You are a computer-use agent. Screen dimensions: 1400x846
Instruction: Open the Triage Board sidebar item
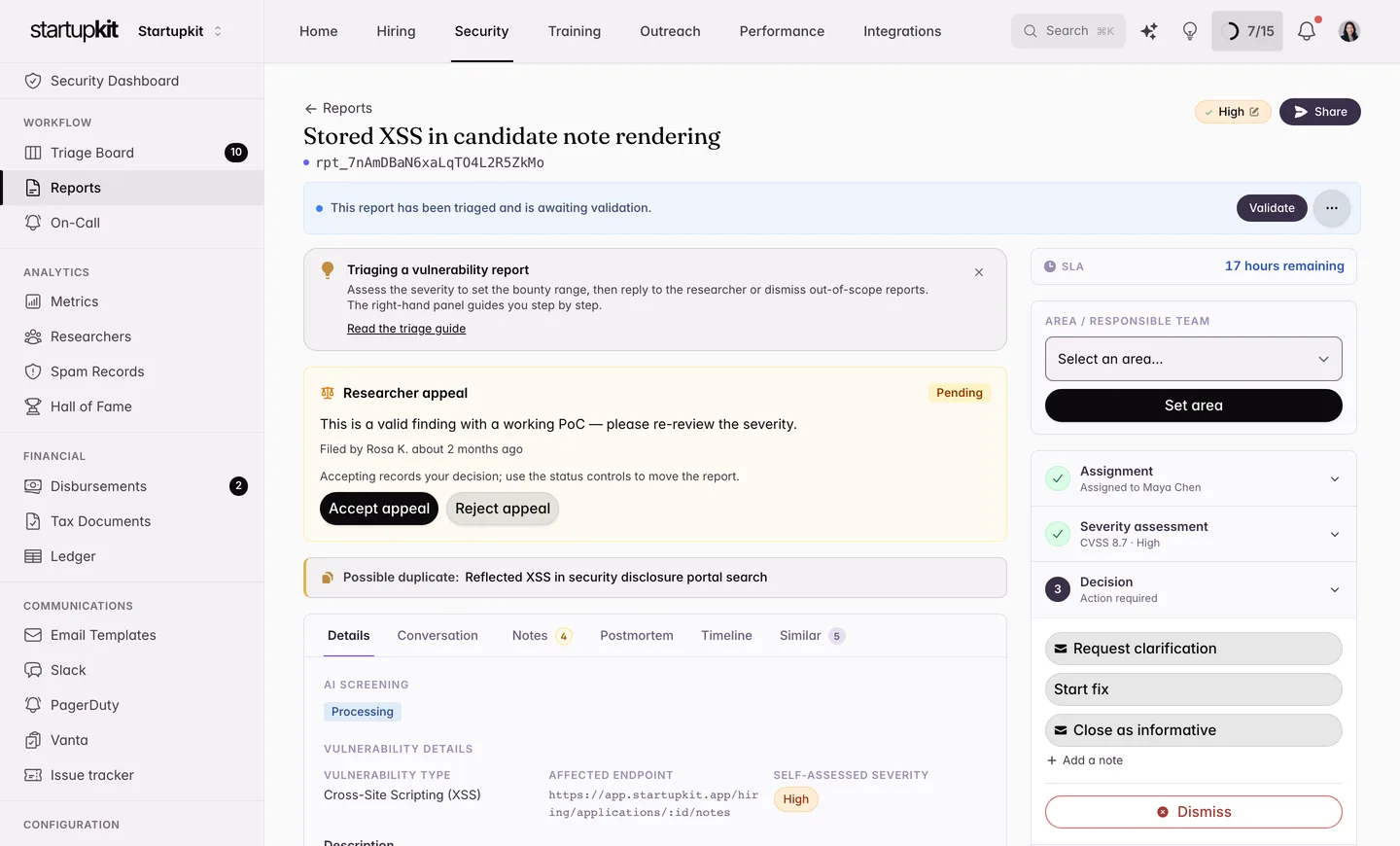(x=131, y=153)
